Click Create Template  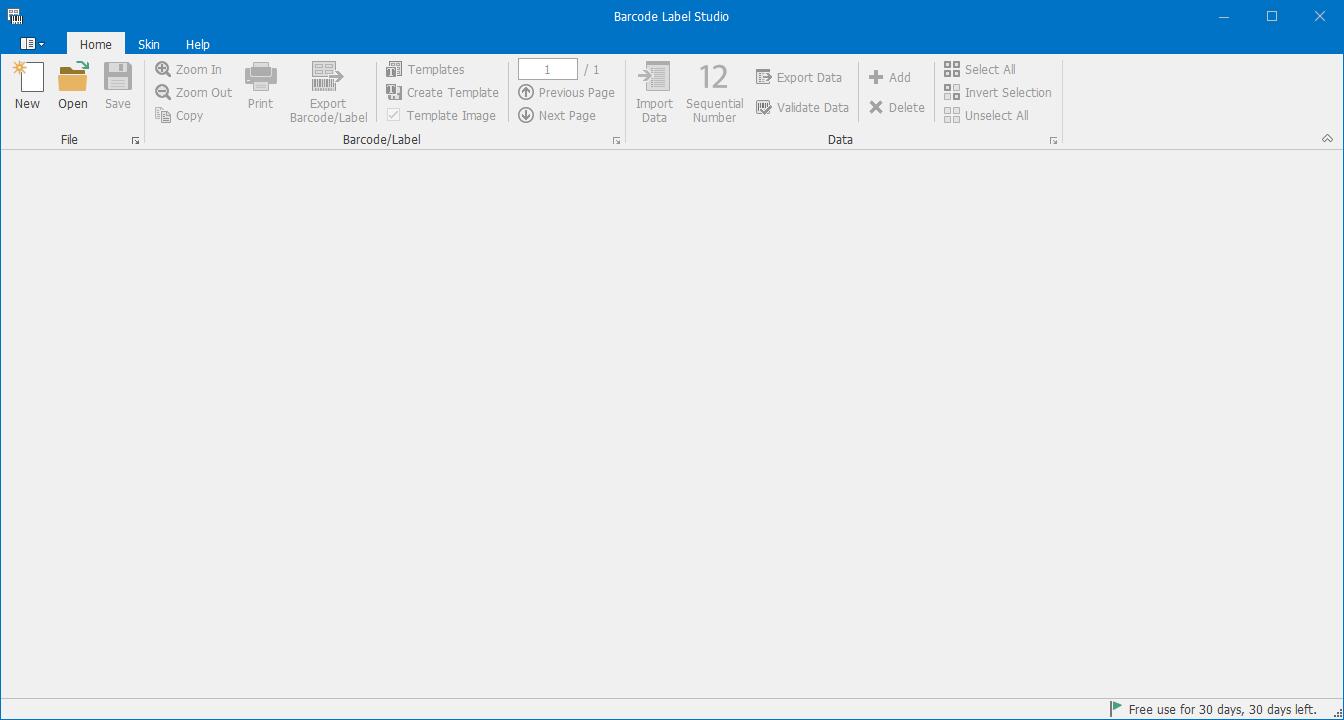coord(443,92)
